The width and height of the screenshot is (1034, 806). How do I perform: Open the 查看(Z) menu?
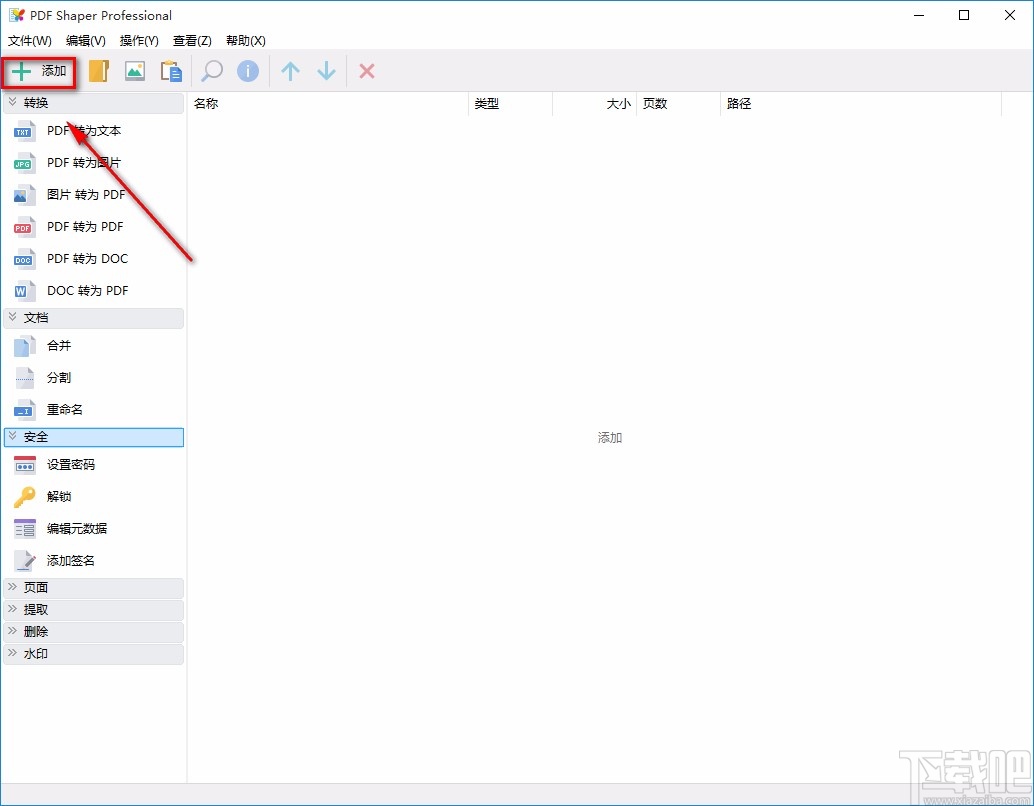click(192, 41)
